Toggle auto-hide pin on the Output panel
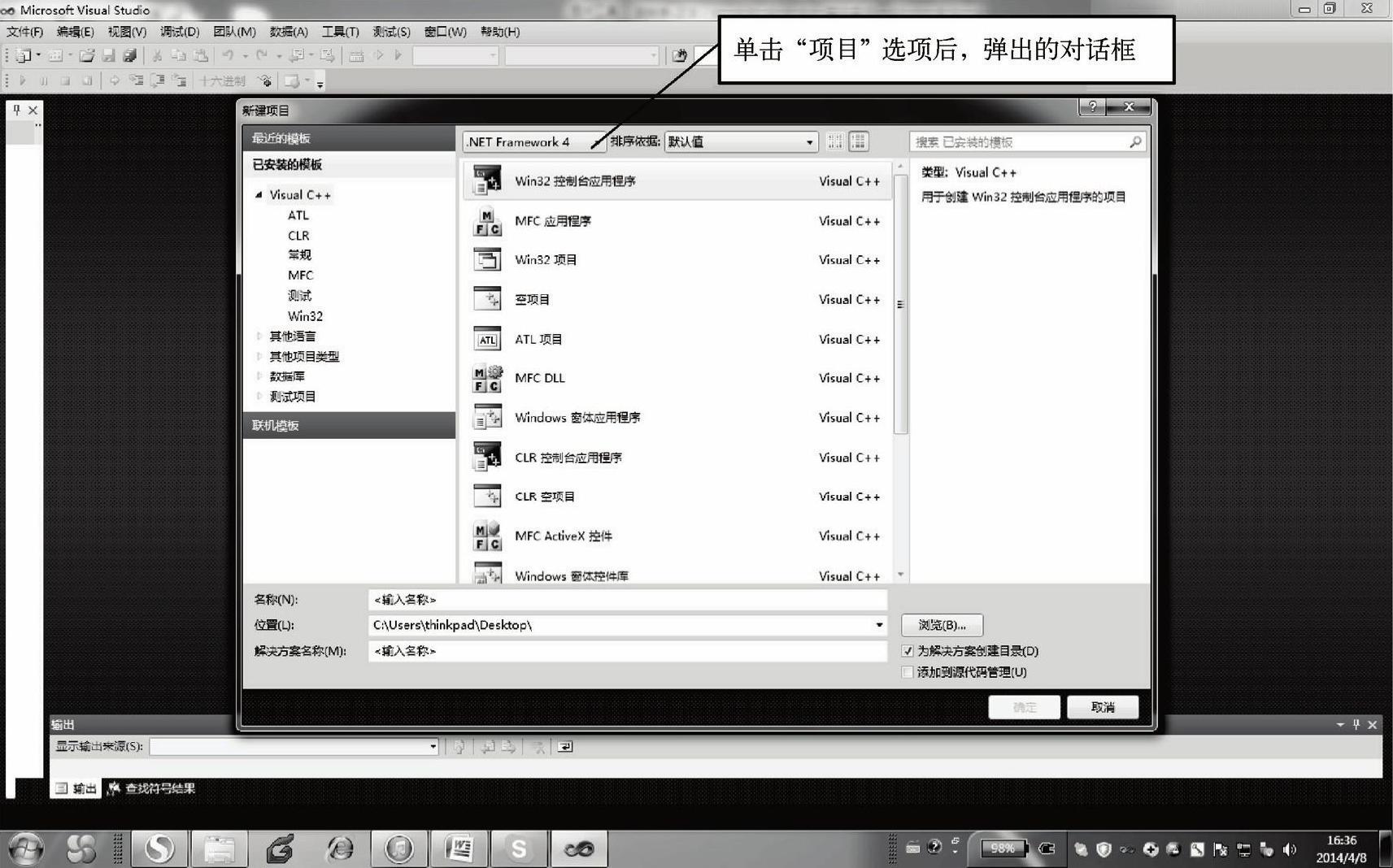This screenshot has width=1393, height=868. 1356,724
